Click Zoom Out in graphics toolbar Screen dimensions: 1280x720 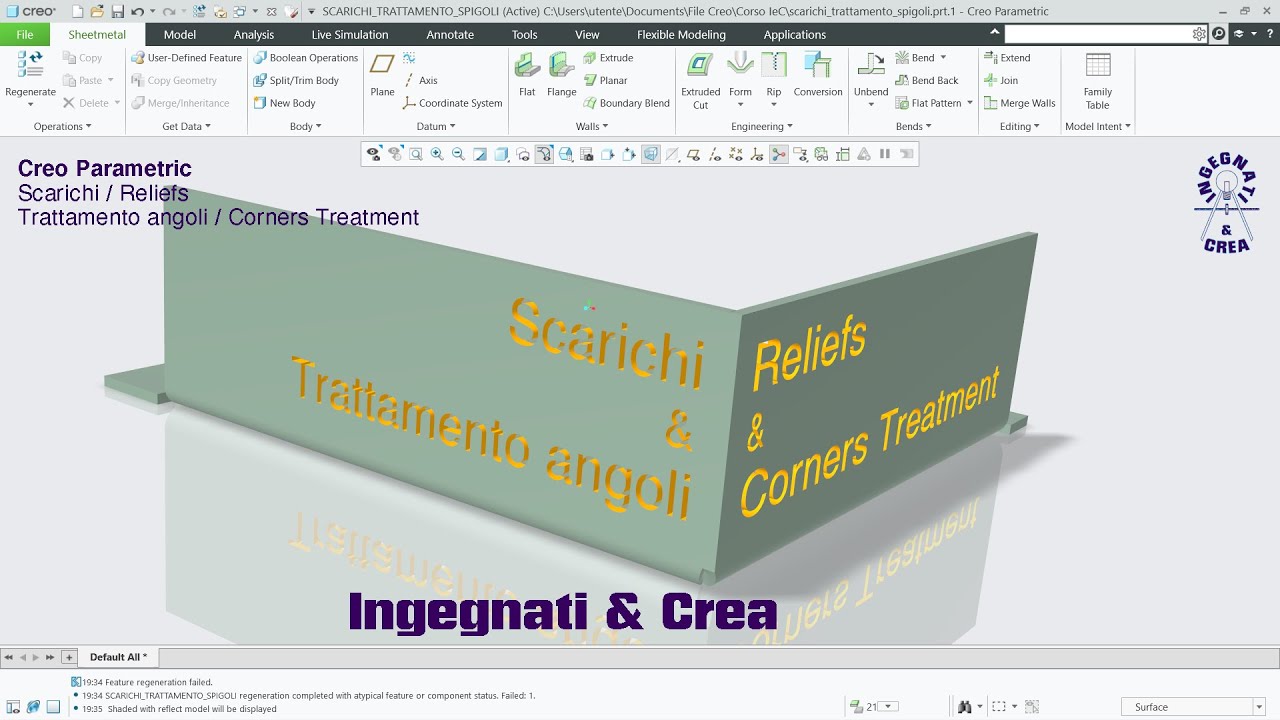click(458, 154)
